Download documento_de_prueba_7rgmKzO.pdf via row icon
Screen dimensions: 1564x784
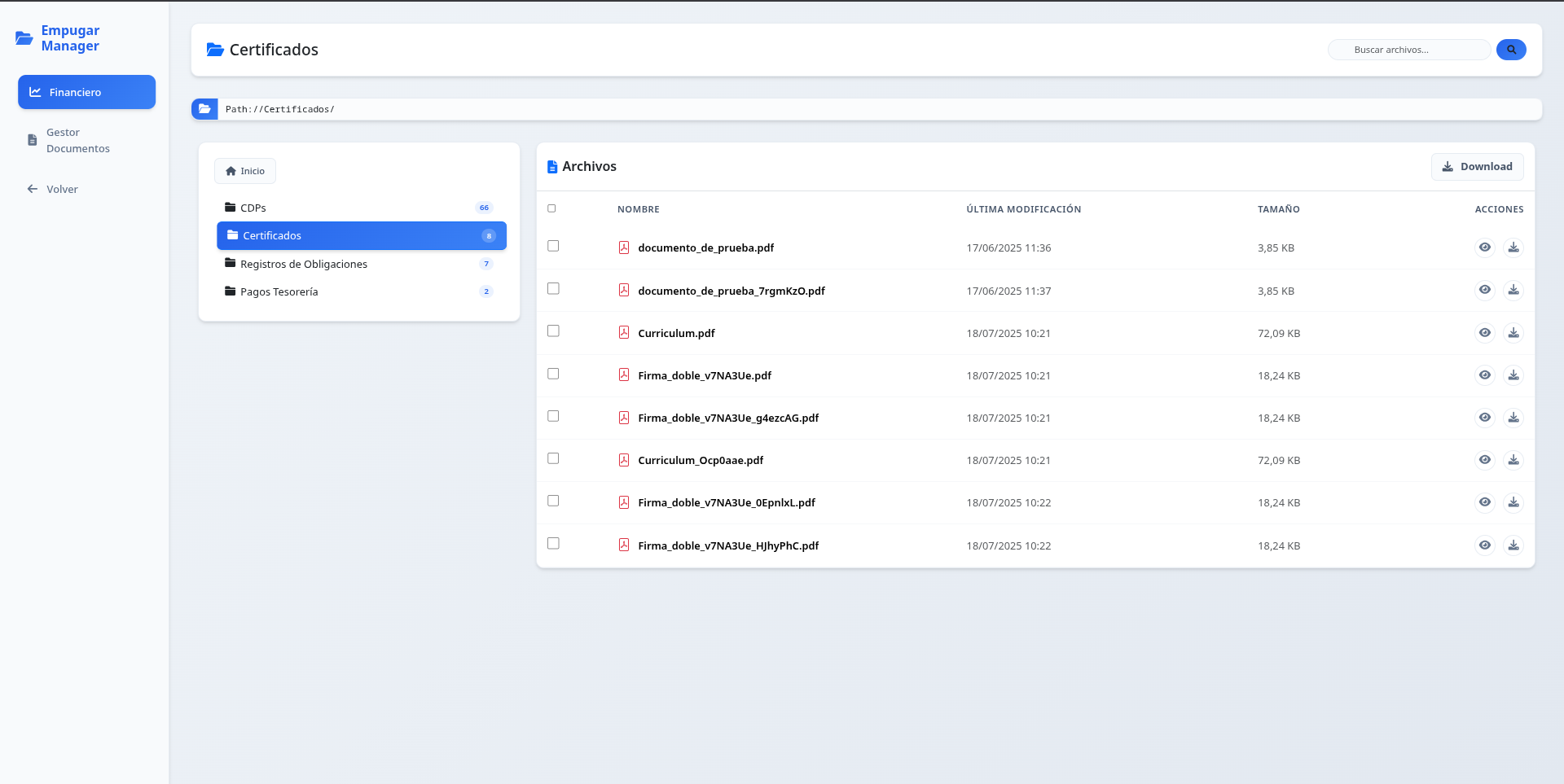tap(1513, 291)
